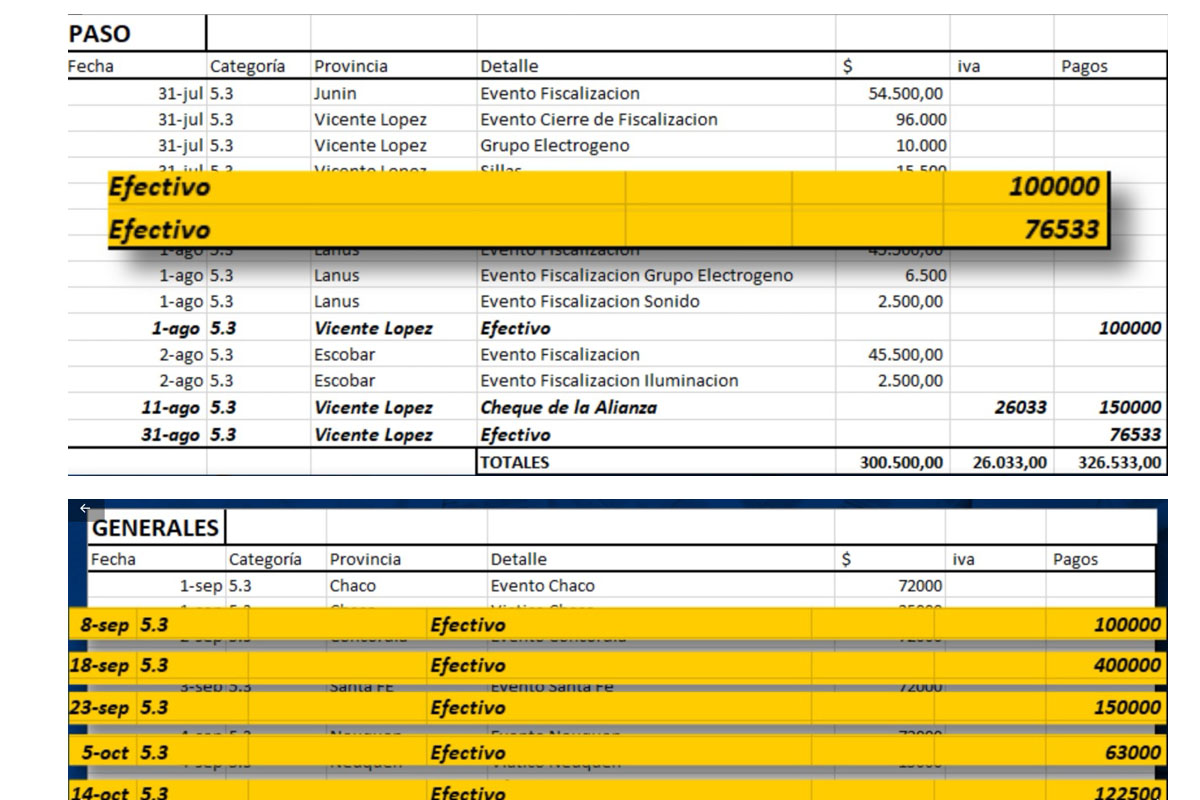
Task: Click the Evento Fiscalizacion Sonido cell
Action: tap(589, 301)
